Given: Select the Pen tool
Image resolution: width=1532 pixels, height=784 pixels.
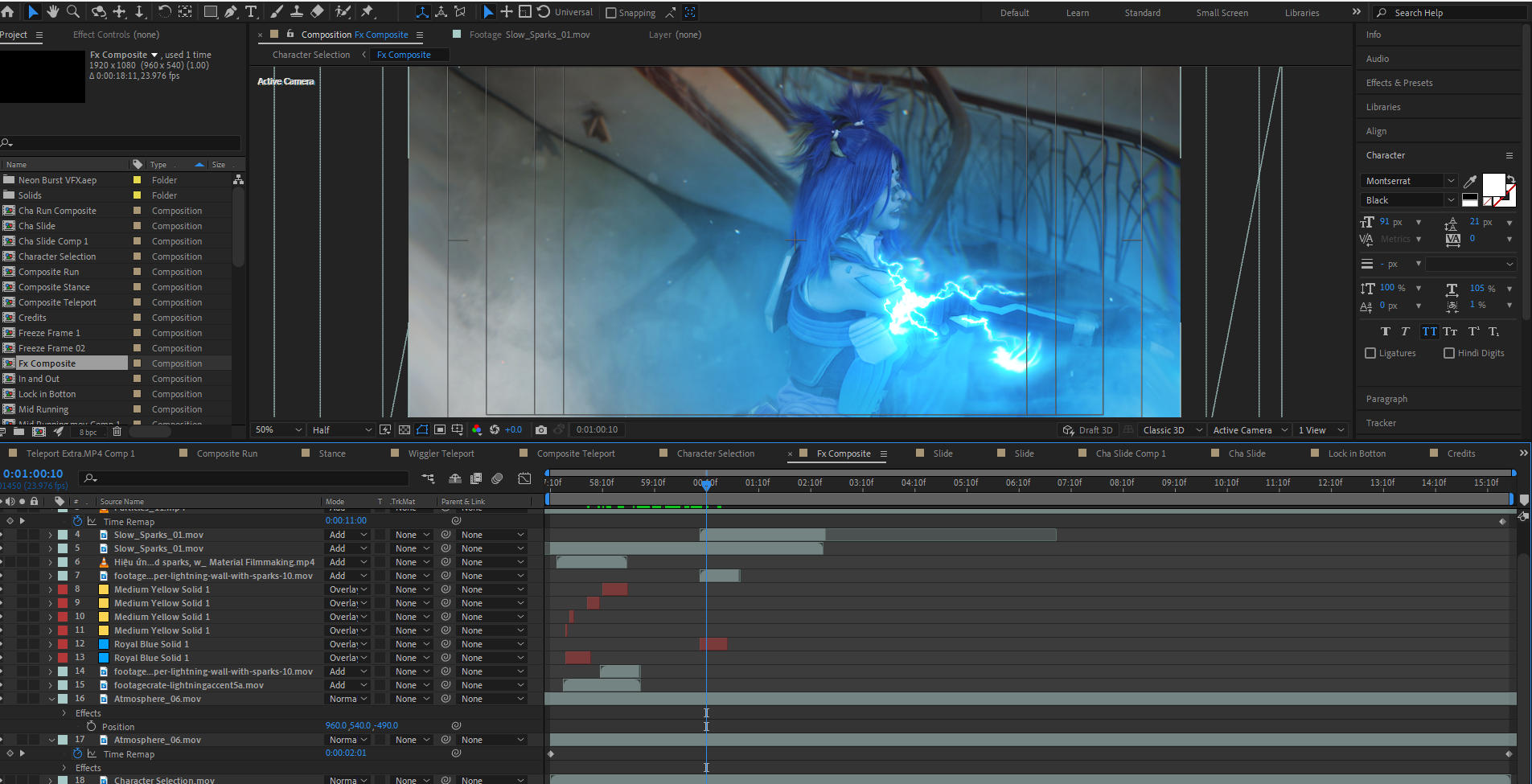Looking at the screenshot, I should click(x=231, y=12).
